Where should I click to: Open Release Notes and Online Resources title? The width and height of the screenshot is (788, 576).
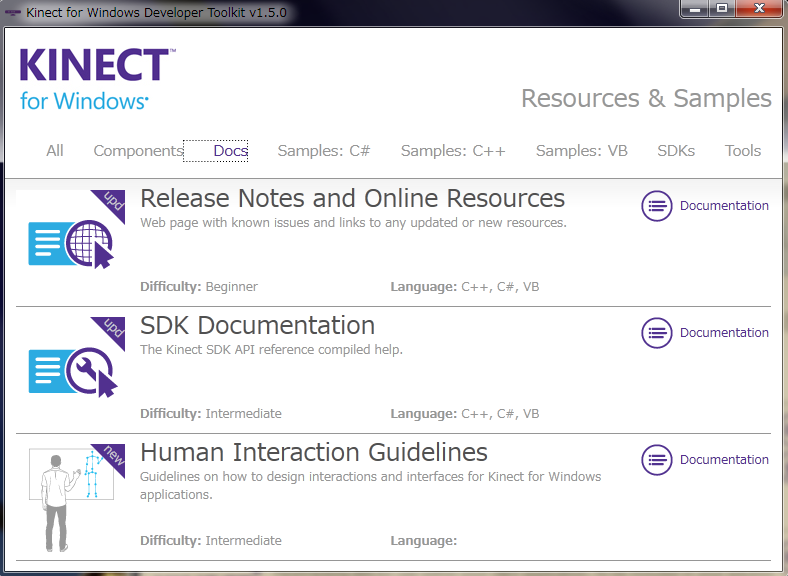tap(352, 198)
